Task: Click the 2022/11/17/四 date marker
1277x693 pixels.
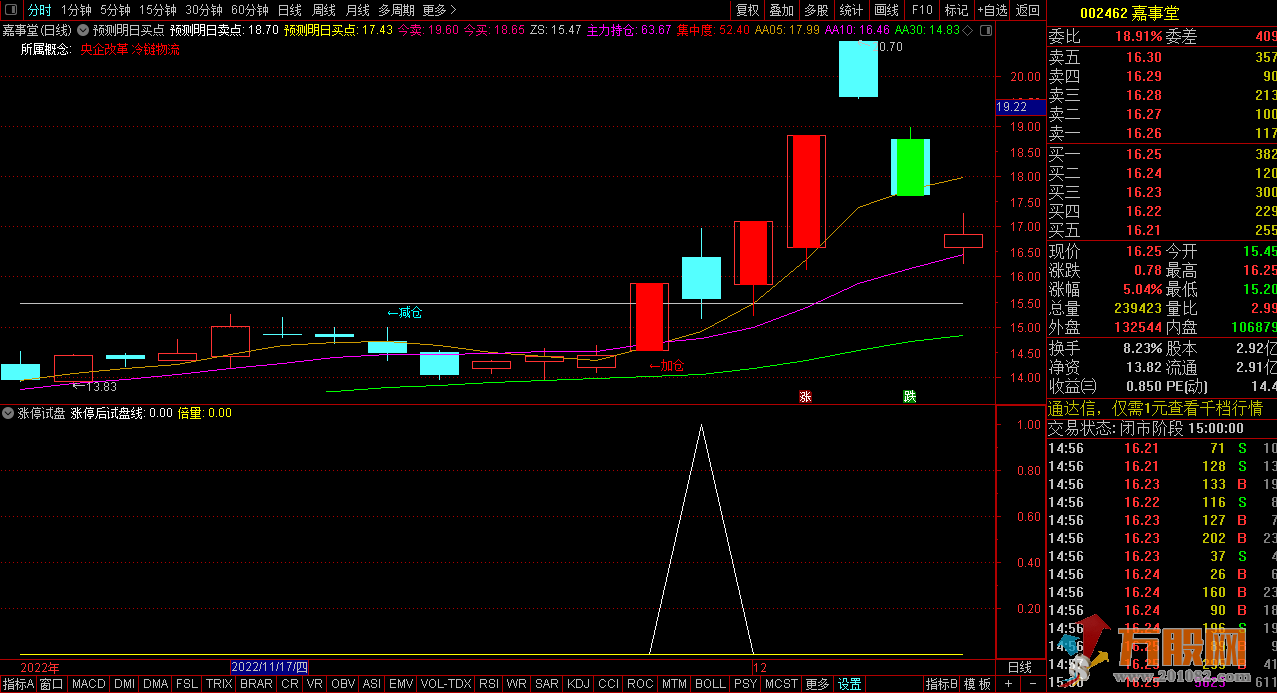Action: pyautogui.click(x=270, y=667)
